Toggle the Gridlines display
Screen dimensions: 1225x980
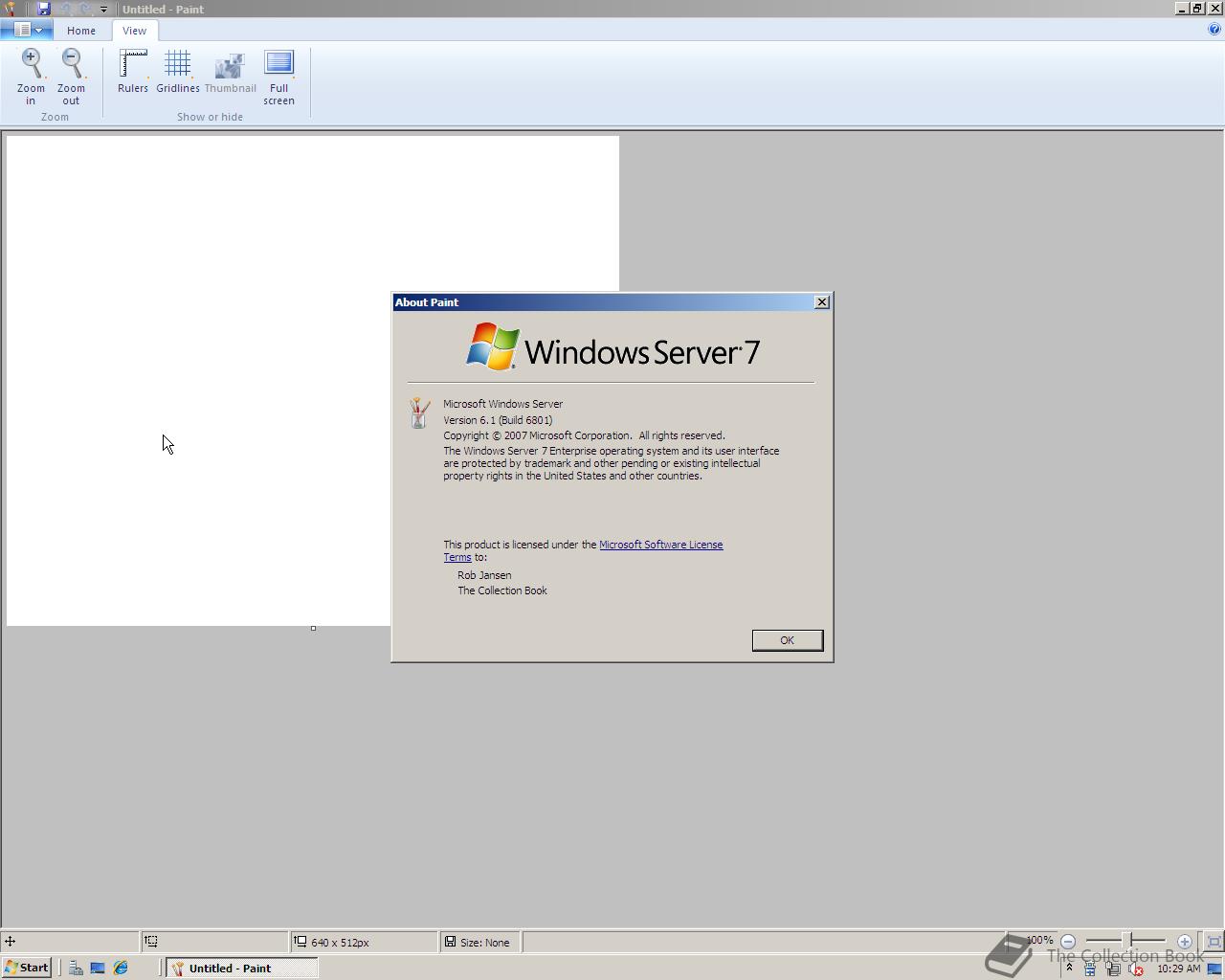click(178, 72)
